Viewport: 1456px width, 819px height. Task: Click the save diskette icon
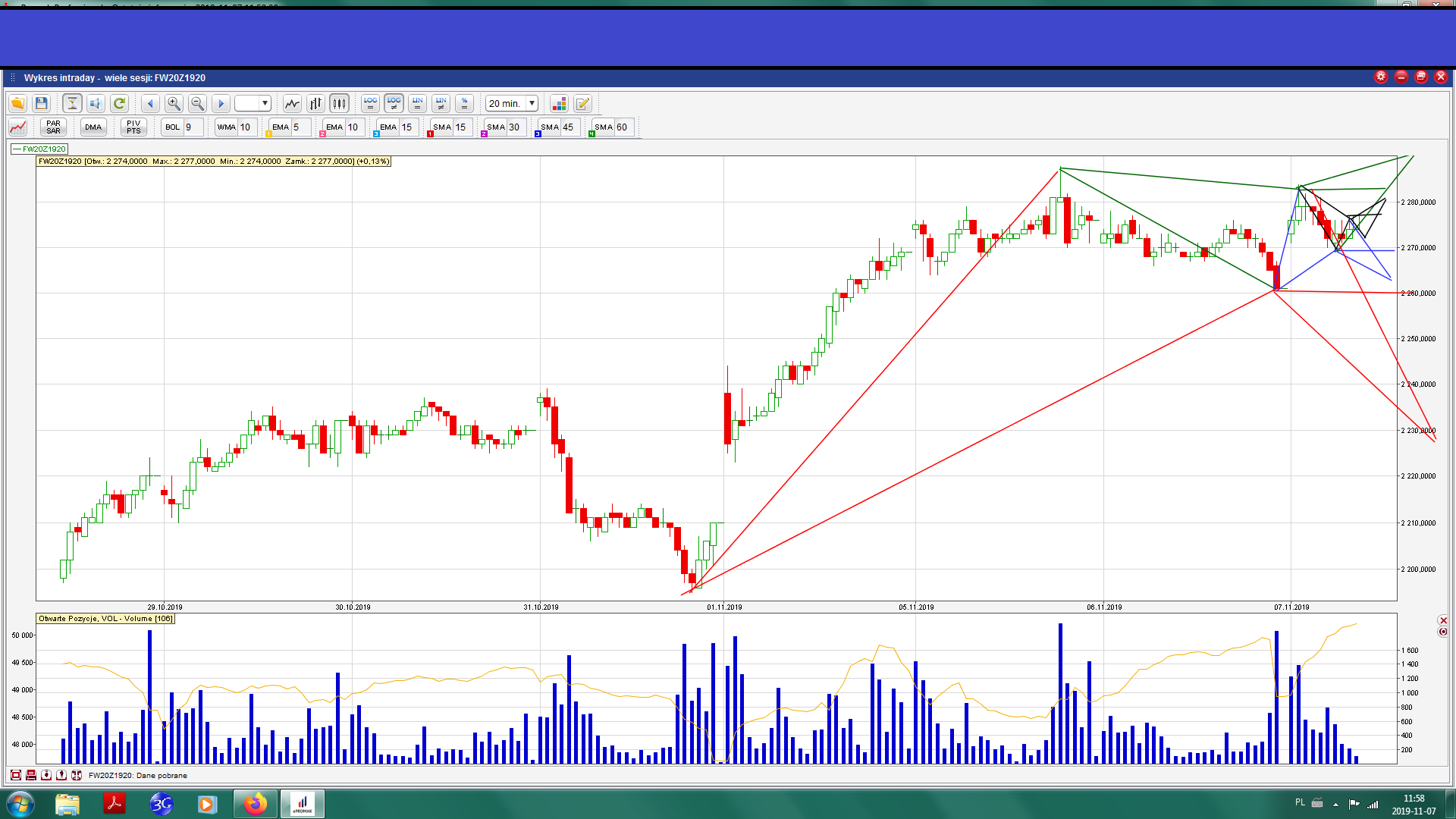click(42, 104)
